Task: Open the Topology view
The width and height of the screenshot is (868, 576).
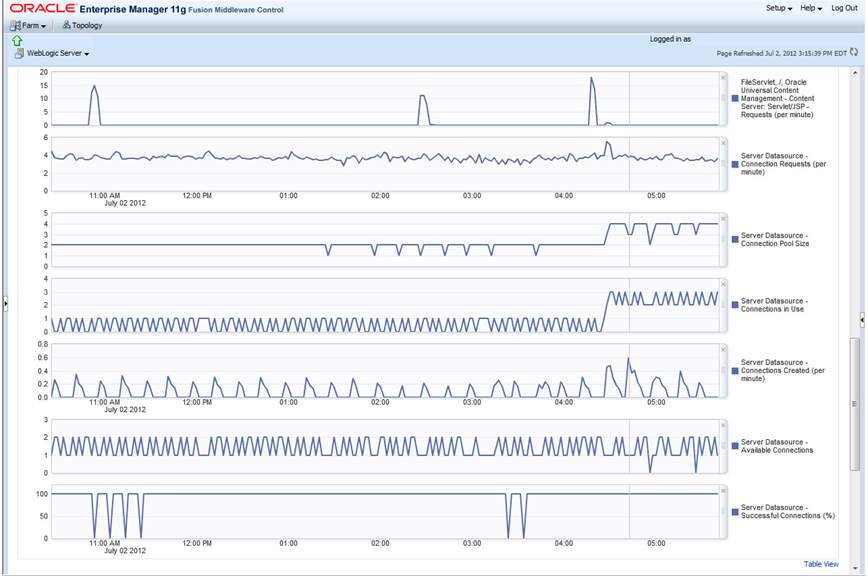Action: [x=87, y=25]
